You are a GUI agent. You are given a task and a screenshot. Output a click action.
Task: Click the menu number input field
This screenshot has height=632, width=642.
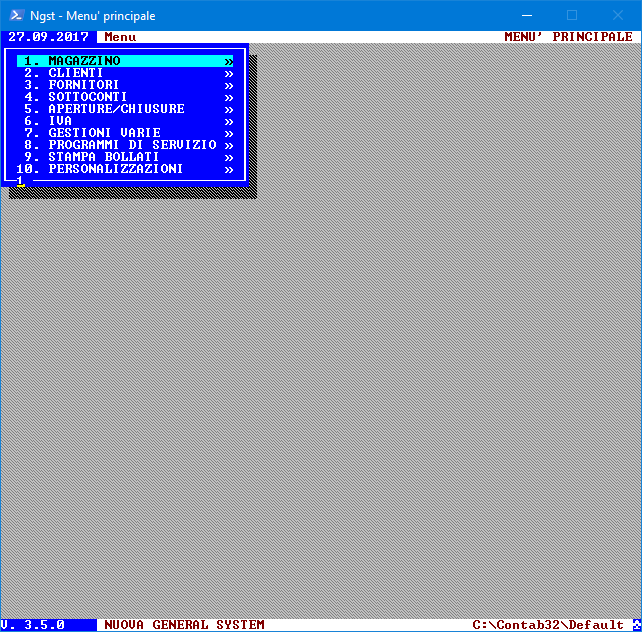point(22,181)
